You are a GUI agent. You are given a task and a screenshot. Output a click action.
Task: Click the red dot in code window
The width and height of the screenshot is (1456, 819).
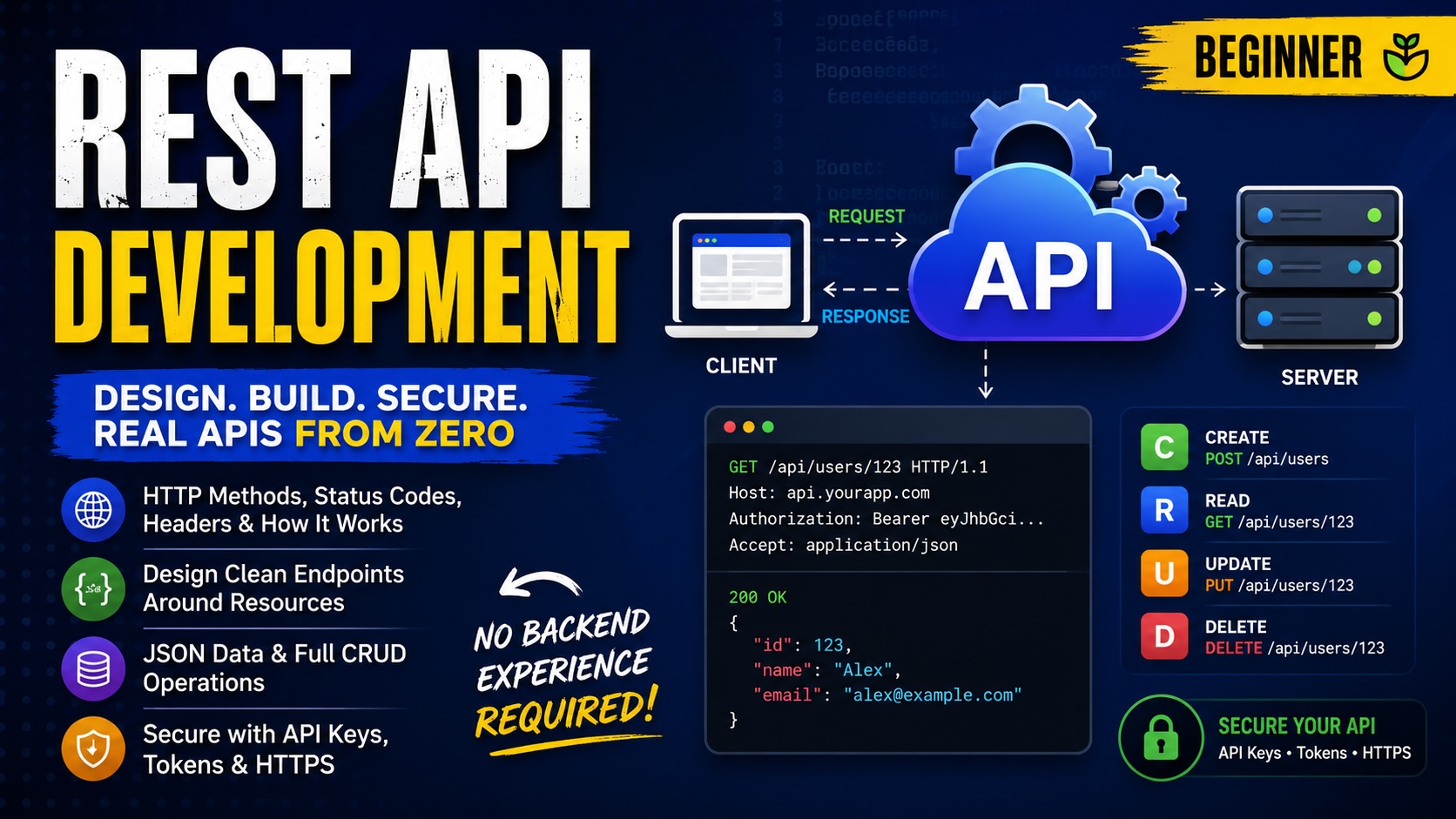[730, 426]
